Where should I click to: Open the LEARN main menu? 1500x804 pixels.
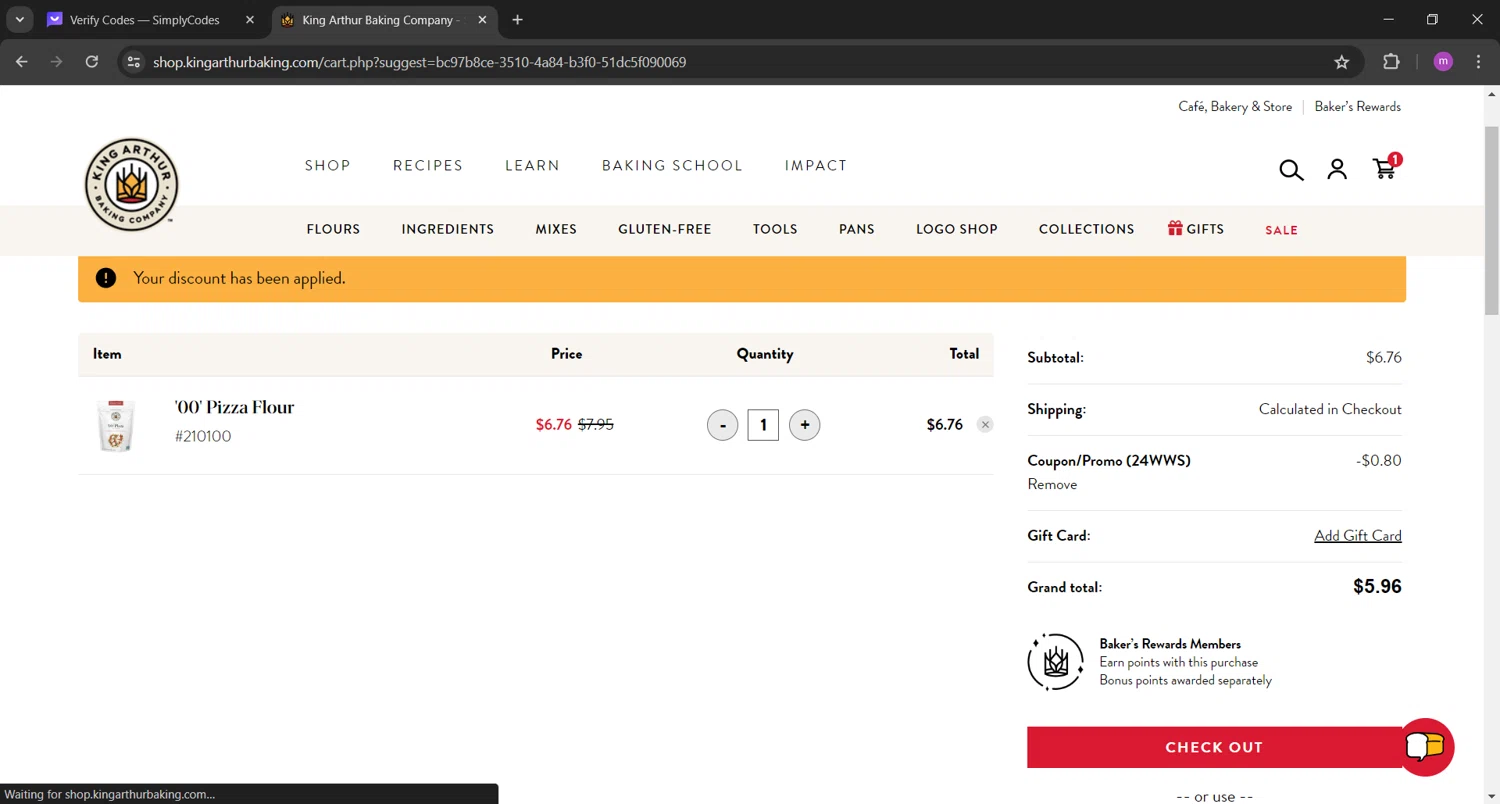[532, 166]
